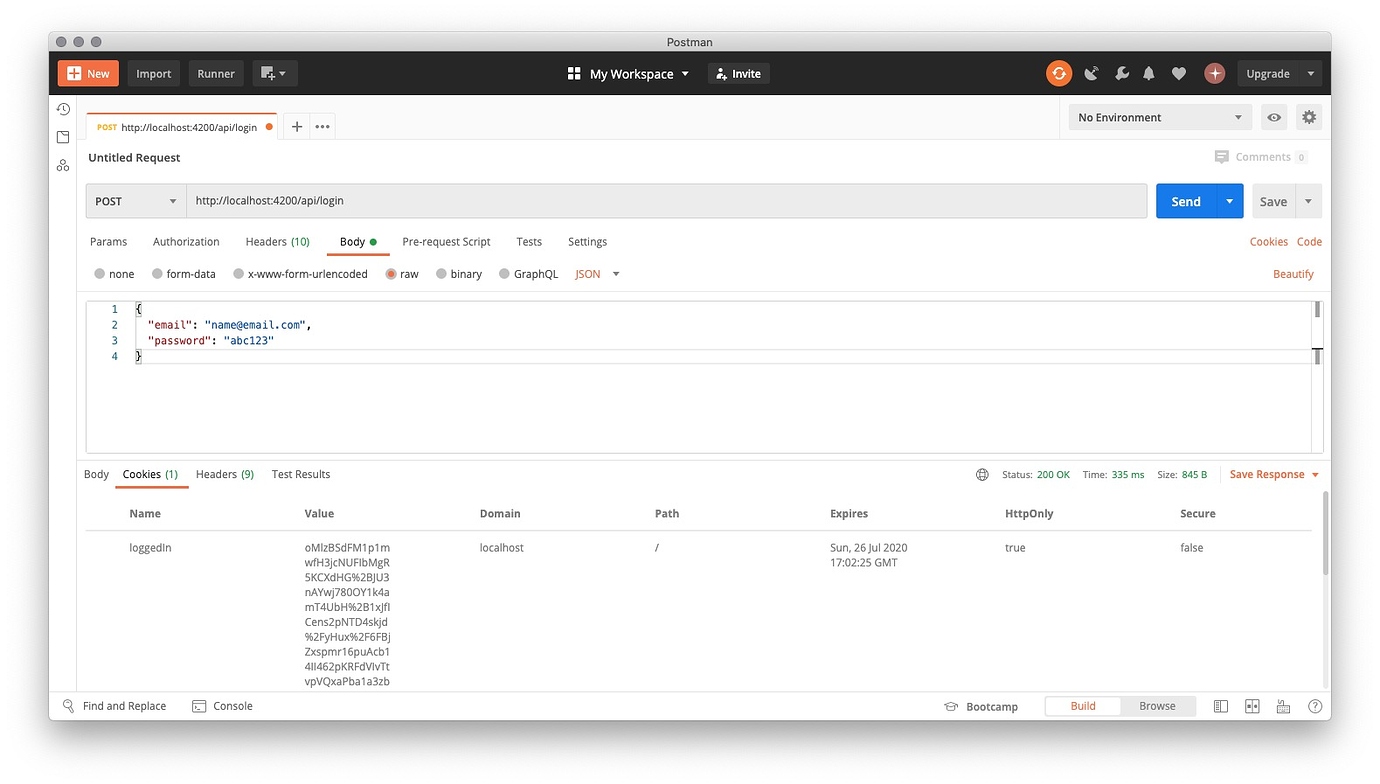The image size is (1380, 784).
Task: Click the environment quick look eye icon
Action: [x=1274, y=117]
